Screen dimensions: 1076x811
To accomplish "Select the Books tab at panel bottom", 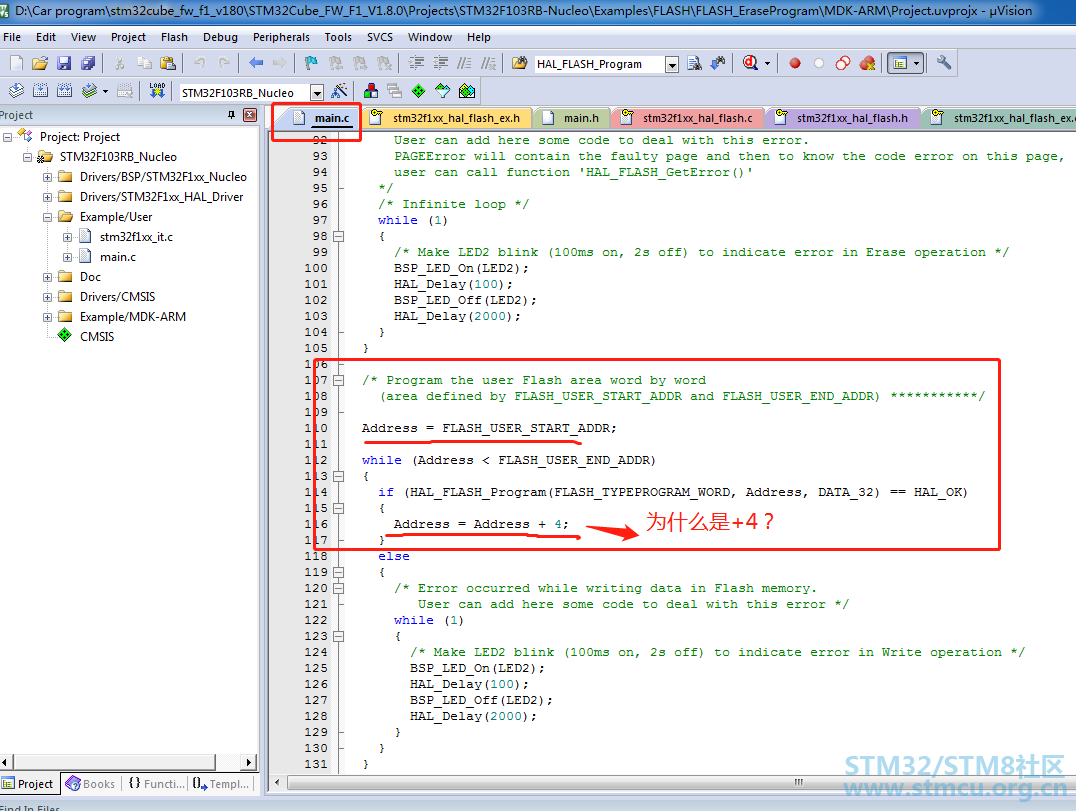I will click(91, 784).
